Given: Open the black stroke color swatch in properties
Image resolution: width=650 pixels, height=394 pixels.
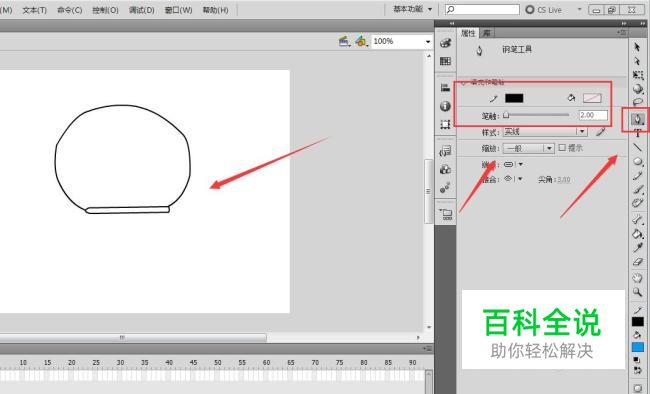Looking at the screenshot, I should (514, 98).
